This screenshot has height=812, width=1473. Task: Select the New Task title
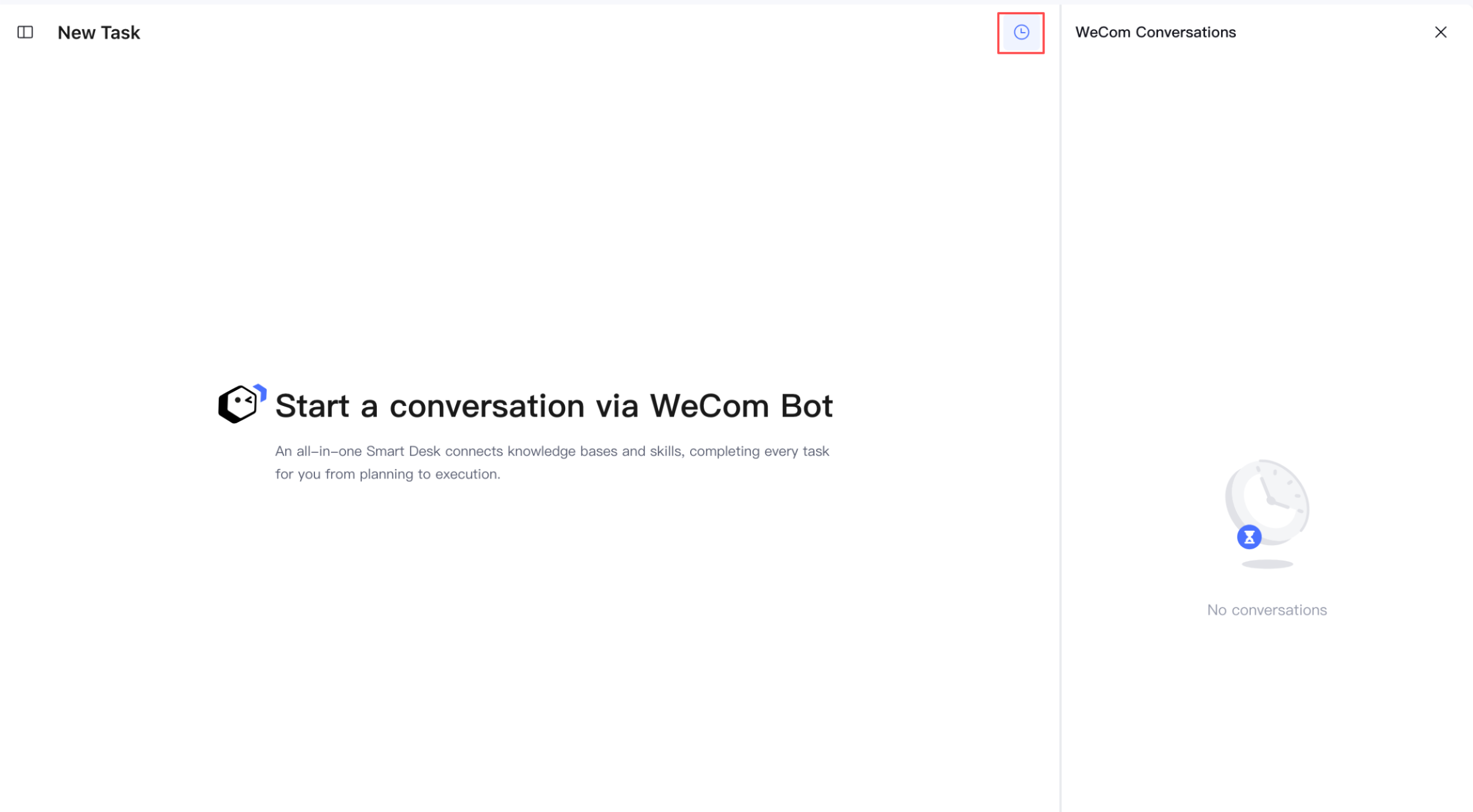99,33
